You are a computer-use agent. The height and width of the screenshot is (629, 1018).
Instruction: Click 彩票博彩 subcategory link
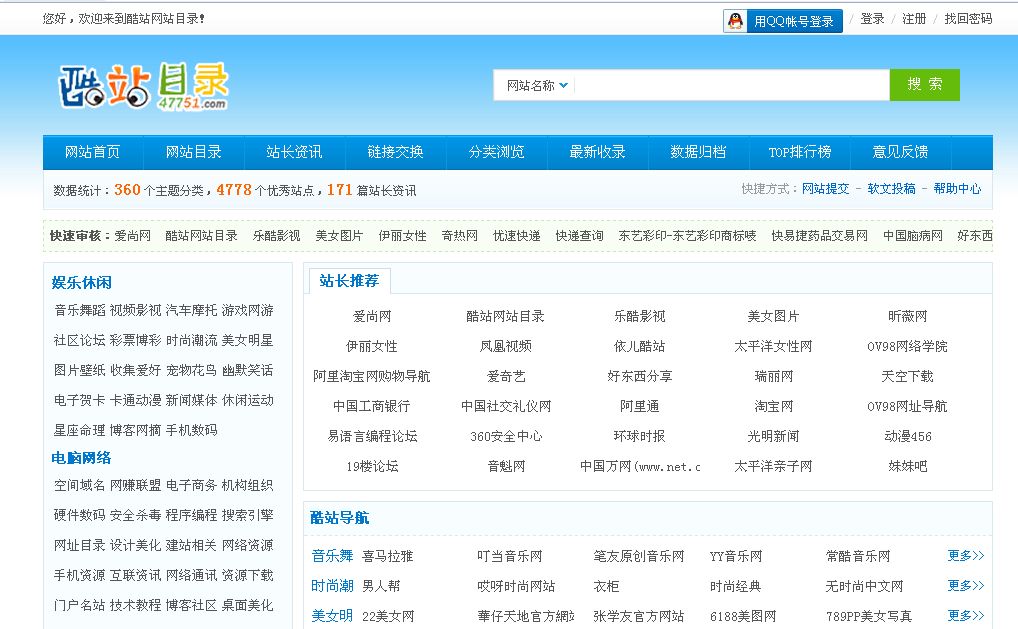tap(136, 340)
